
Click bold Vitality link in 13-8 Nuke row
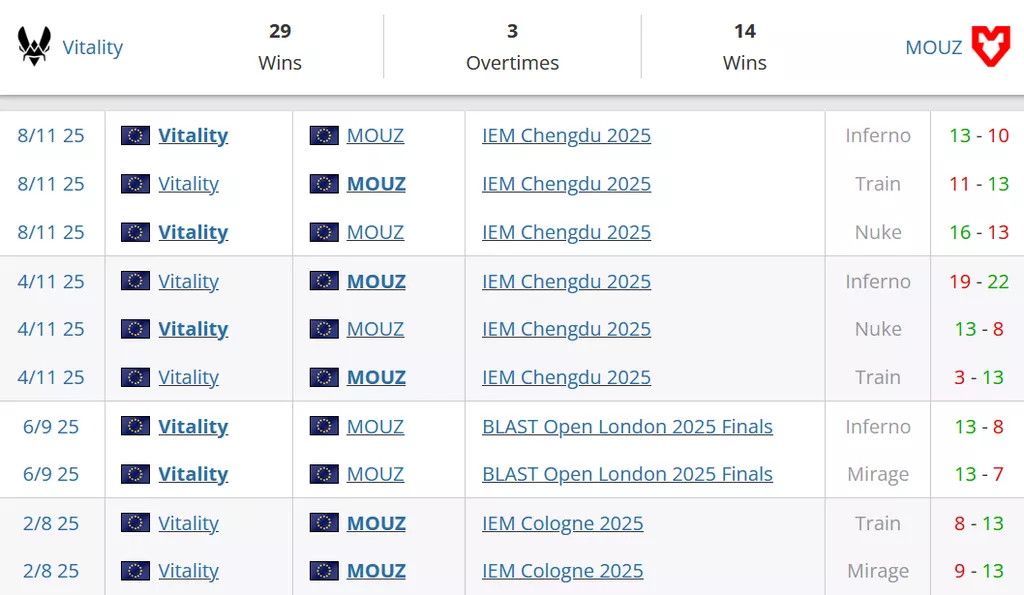tap(193, 329)
